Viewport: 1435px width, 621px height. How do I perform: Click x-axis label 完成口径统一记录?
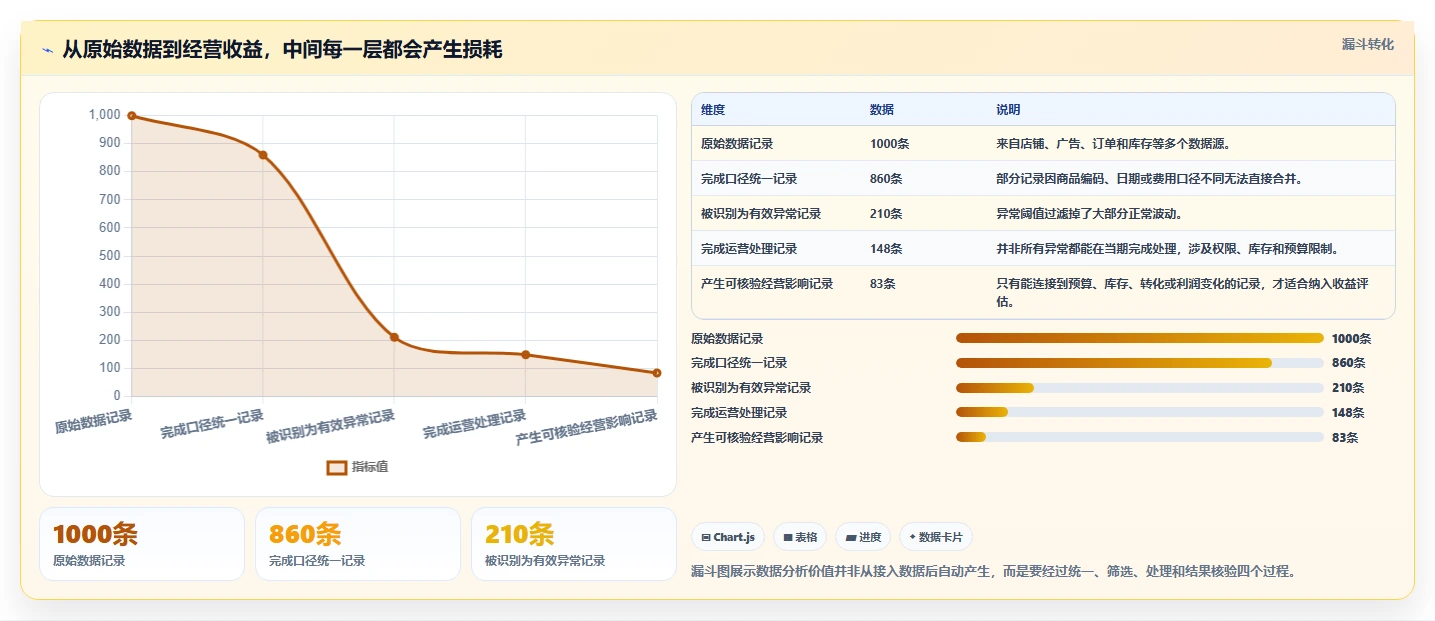click(x=212, y=424)
